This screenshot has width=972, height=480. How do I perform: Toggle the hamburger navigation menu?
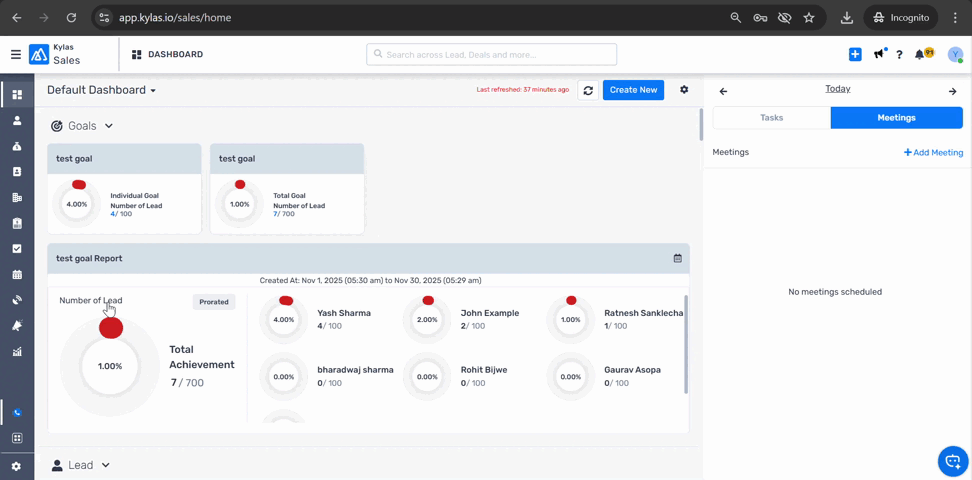(15, 55)
